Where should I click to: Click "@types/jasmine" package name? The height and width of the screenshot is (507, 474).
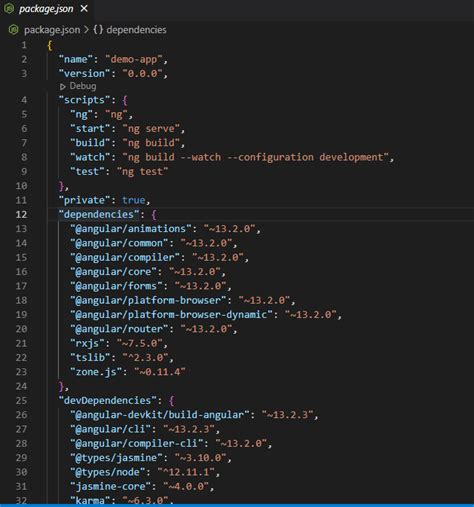[x=116, y=458]
